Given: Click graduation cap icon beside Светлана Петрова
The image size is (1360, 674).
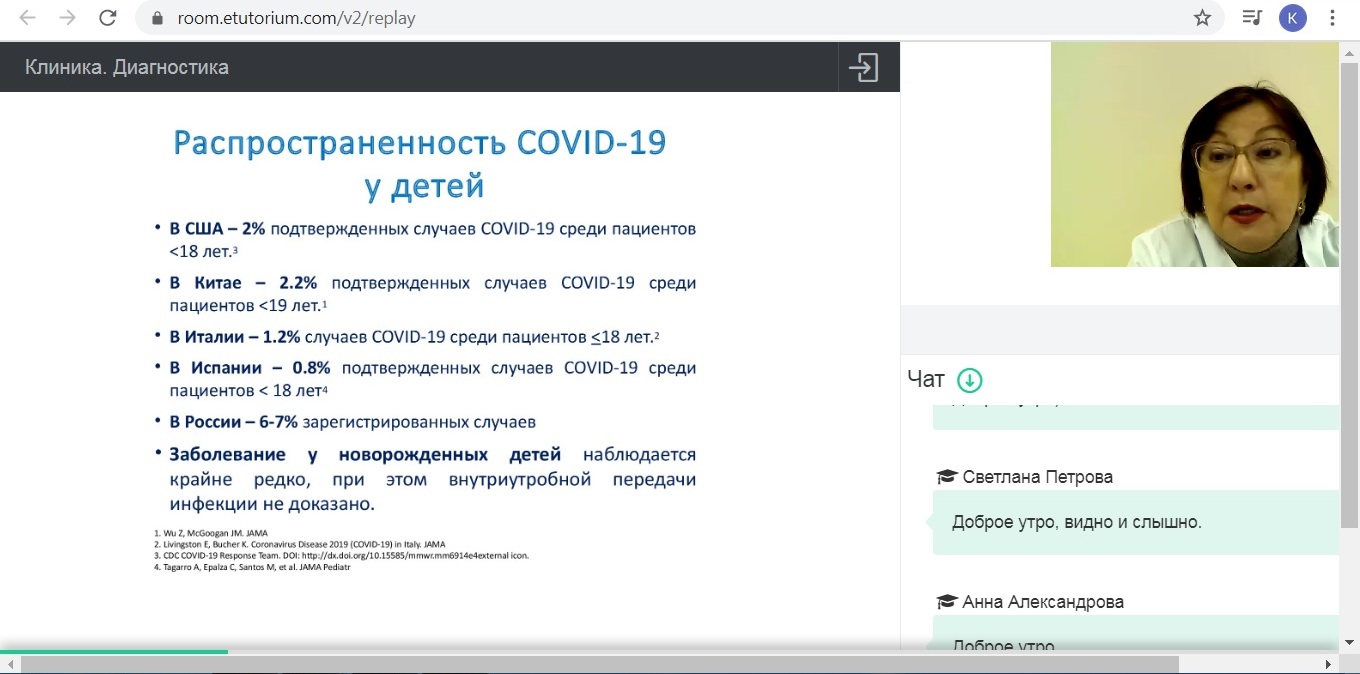Looking at the screenshot, I should (x=945, y=477).
